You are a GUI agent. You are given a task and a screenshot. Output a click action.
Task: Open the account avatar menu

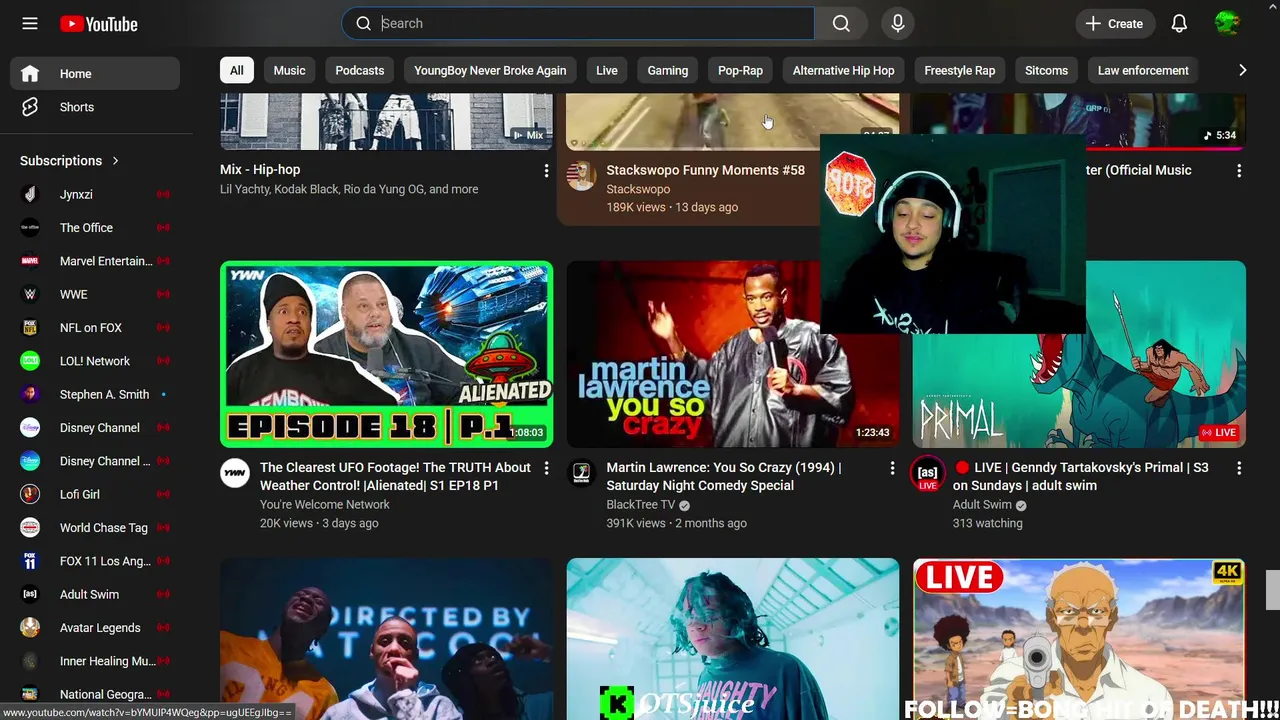pyautogui.click(x=1227, y=23)
